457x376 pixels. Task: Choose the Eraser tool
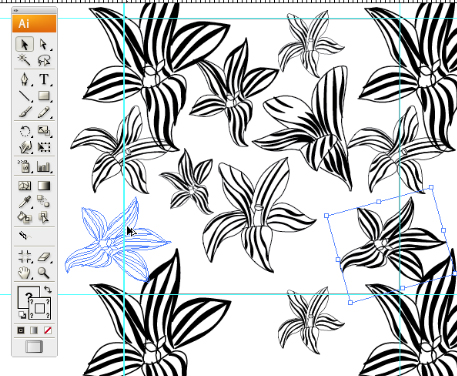point(44,256)
